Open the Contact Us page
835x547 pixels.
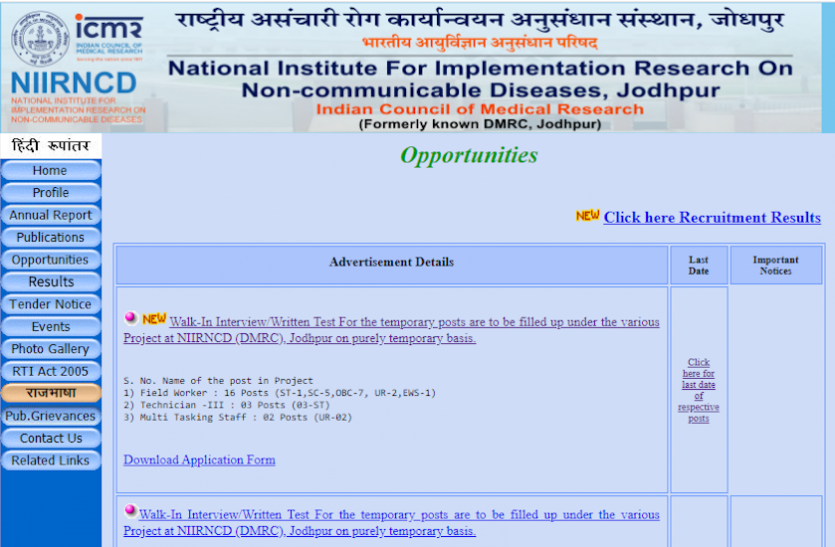click(51, 438)
